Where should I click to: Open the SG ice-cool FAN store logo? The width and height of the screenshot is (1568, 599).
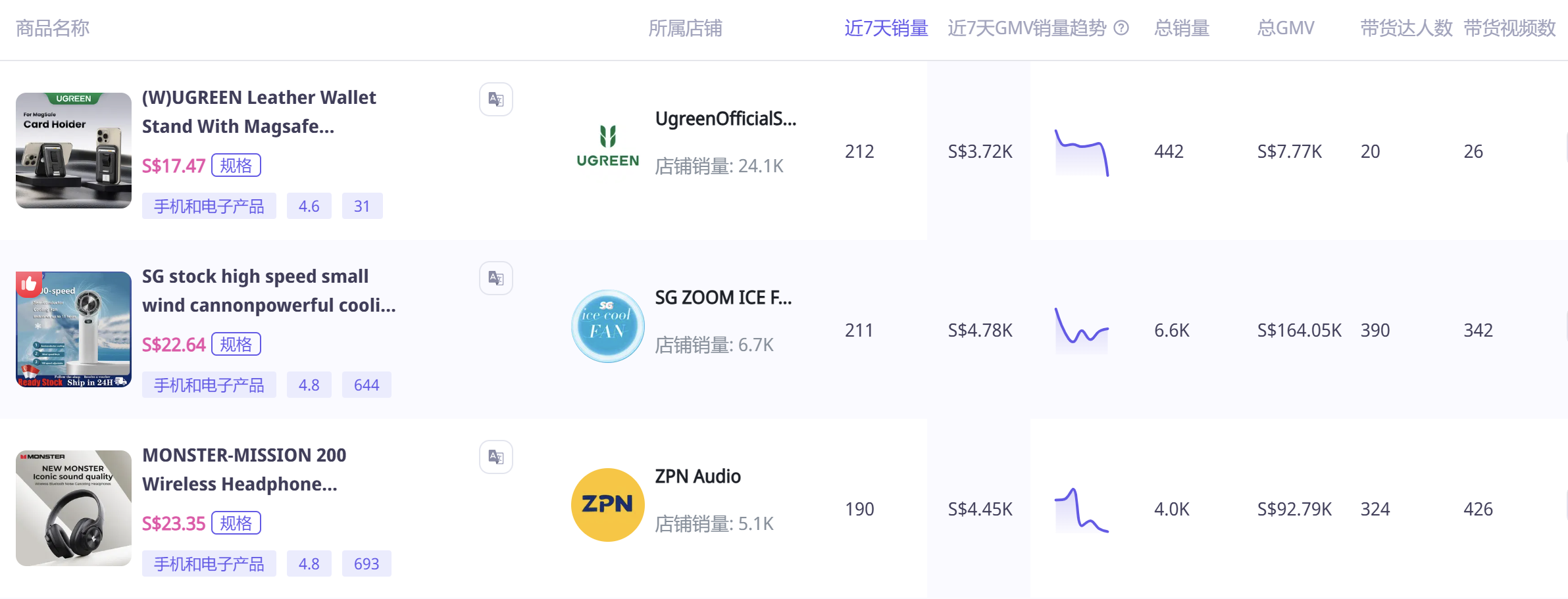pos(607,325)
